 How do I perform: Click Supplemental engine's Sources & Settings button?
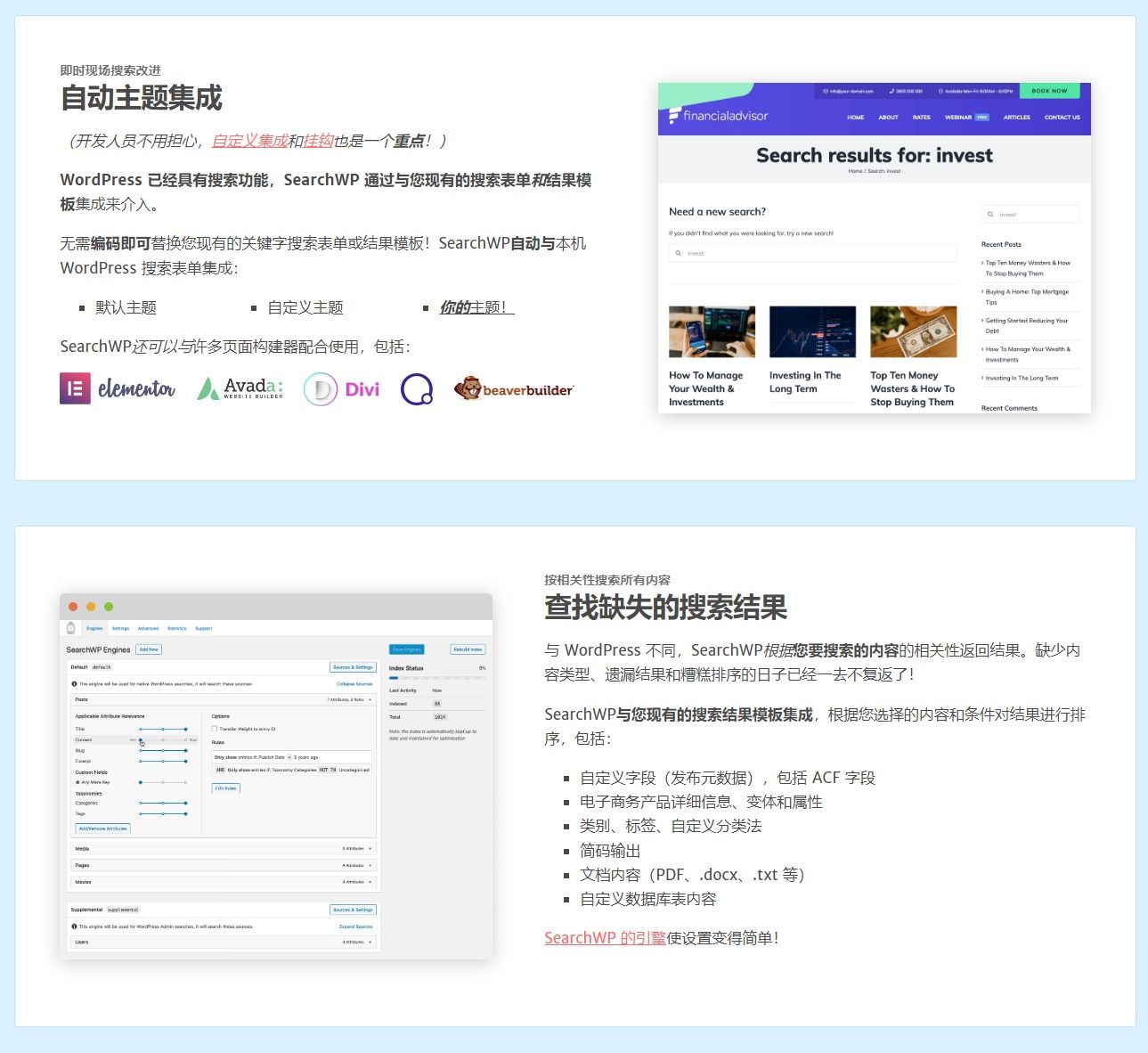pyautogui.click(x=354, y=910)
